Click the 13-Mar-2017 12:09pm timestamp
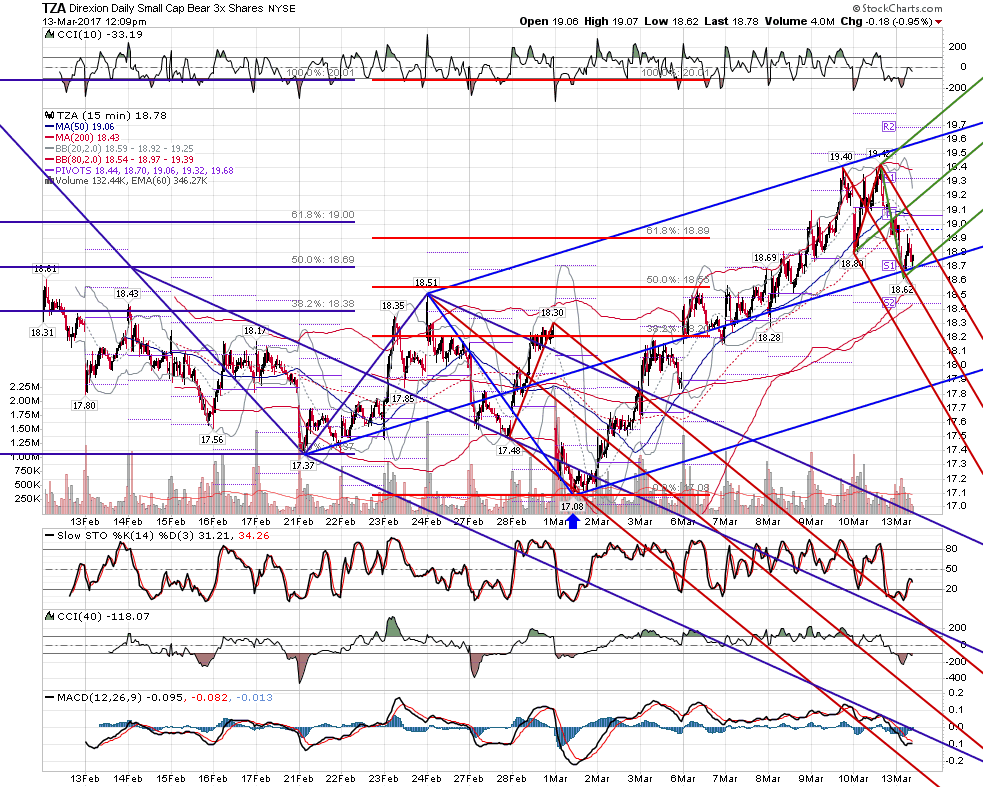The height and width of the screenshot is (793, 996). tap(94, 22)
